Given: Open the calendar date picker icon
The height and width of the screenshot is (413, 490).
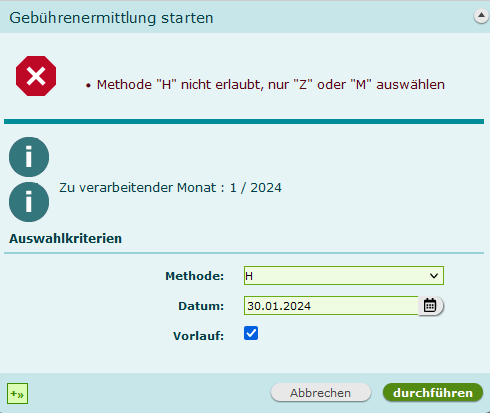Looking at the screenshot, I should (430, 305).
